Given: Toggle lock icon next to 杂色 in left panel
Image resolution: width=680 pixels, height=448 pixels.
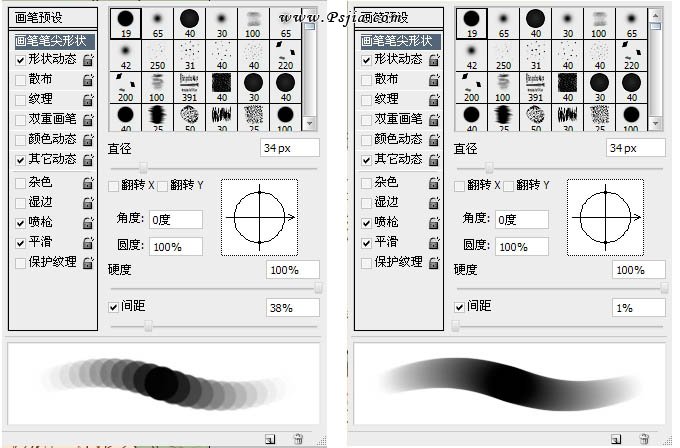Looking at the screenshot, I should (x=88, y=183).
